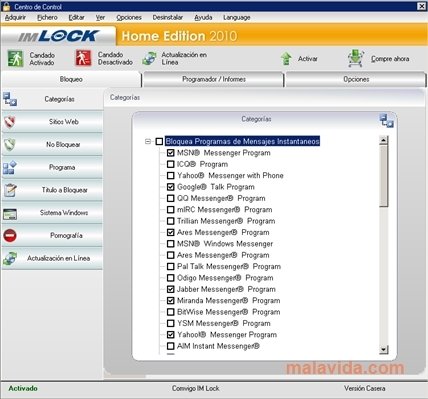Image resolution: width=428 pixels, height=399 pixels.
Task: Switch to the Bloqueo tab
Action: tap(71, 79)
